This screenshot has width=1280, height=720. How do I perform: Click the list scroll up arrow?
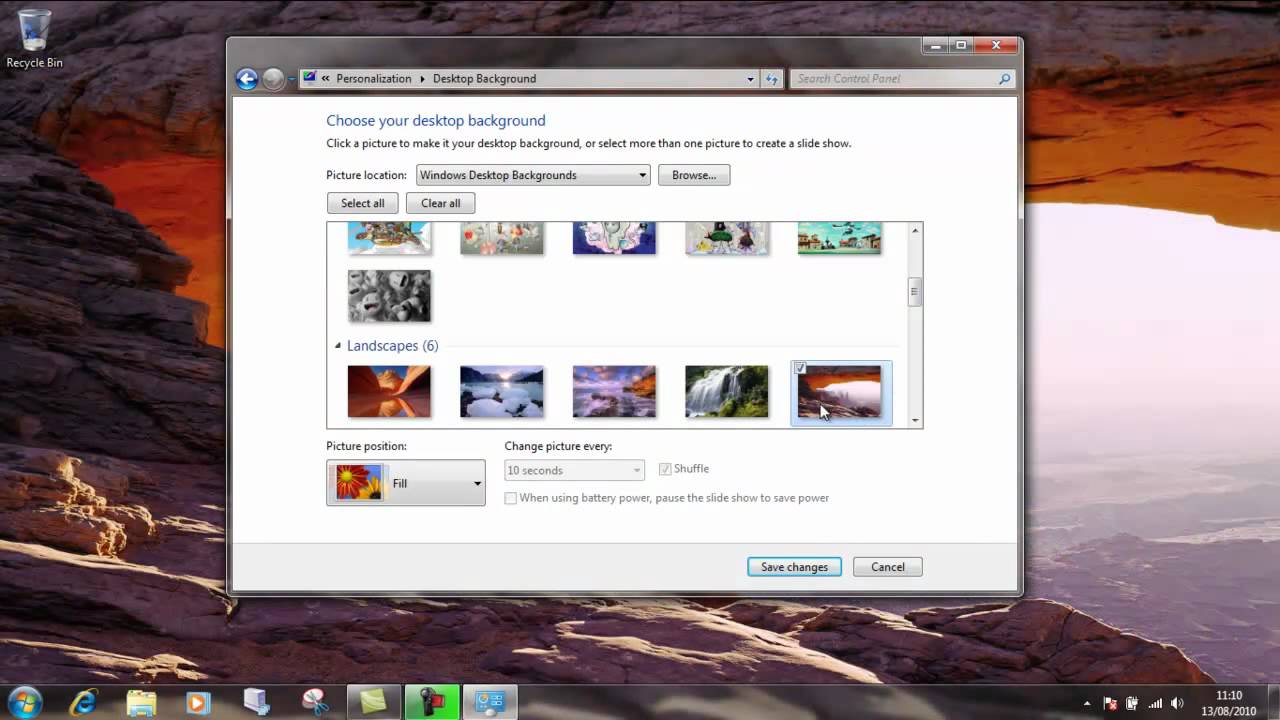pyautogui.click(x=914, y=231)
